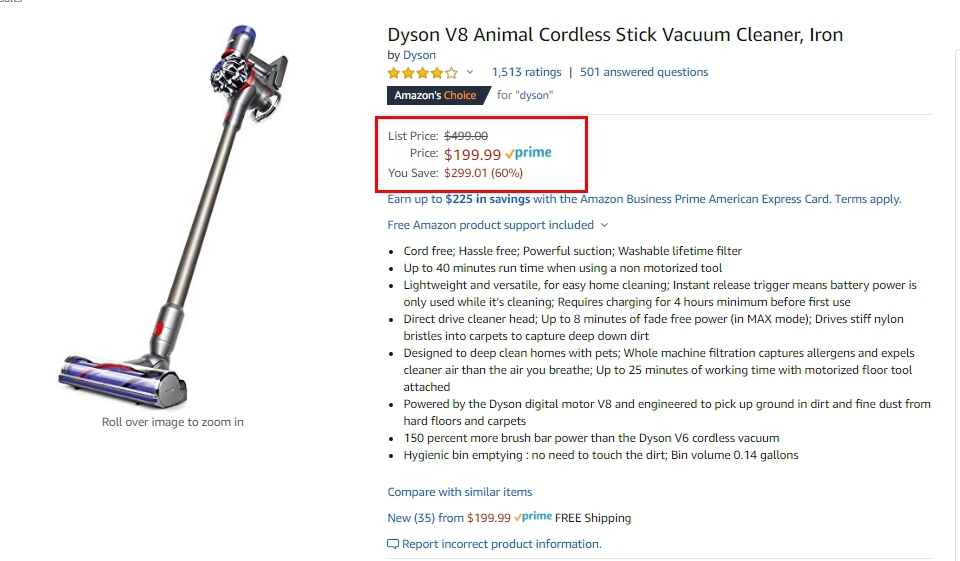Click the $225 in savings offer
Viewport: 960px width, 561px height.
click(487, 199)
